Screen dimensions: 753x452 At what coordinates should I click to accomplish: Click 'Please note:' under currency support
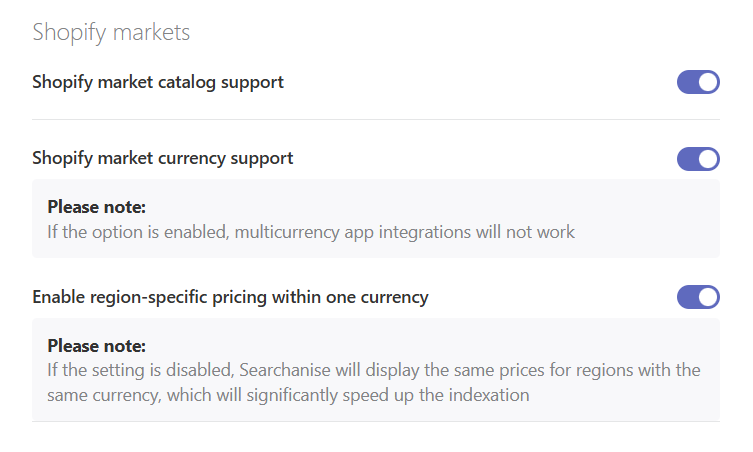pos(97,208)
